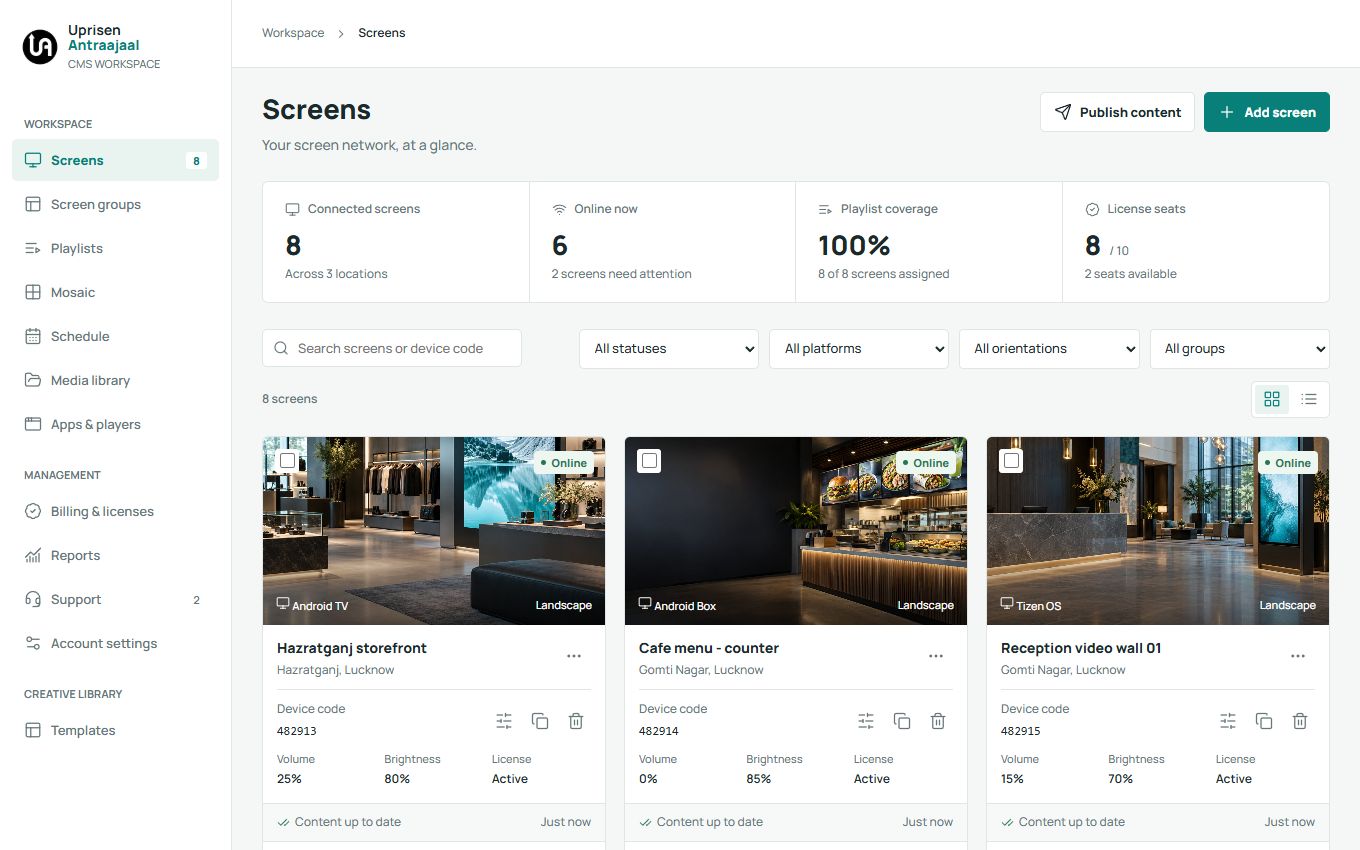The height and width of the screenshot is (850, 1360).
Task: Open Billing & licenses
Action: [x=115, y=511]
